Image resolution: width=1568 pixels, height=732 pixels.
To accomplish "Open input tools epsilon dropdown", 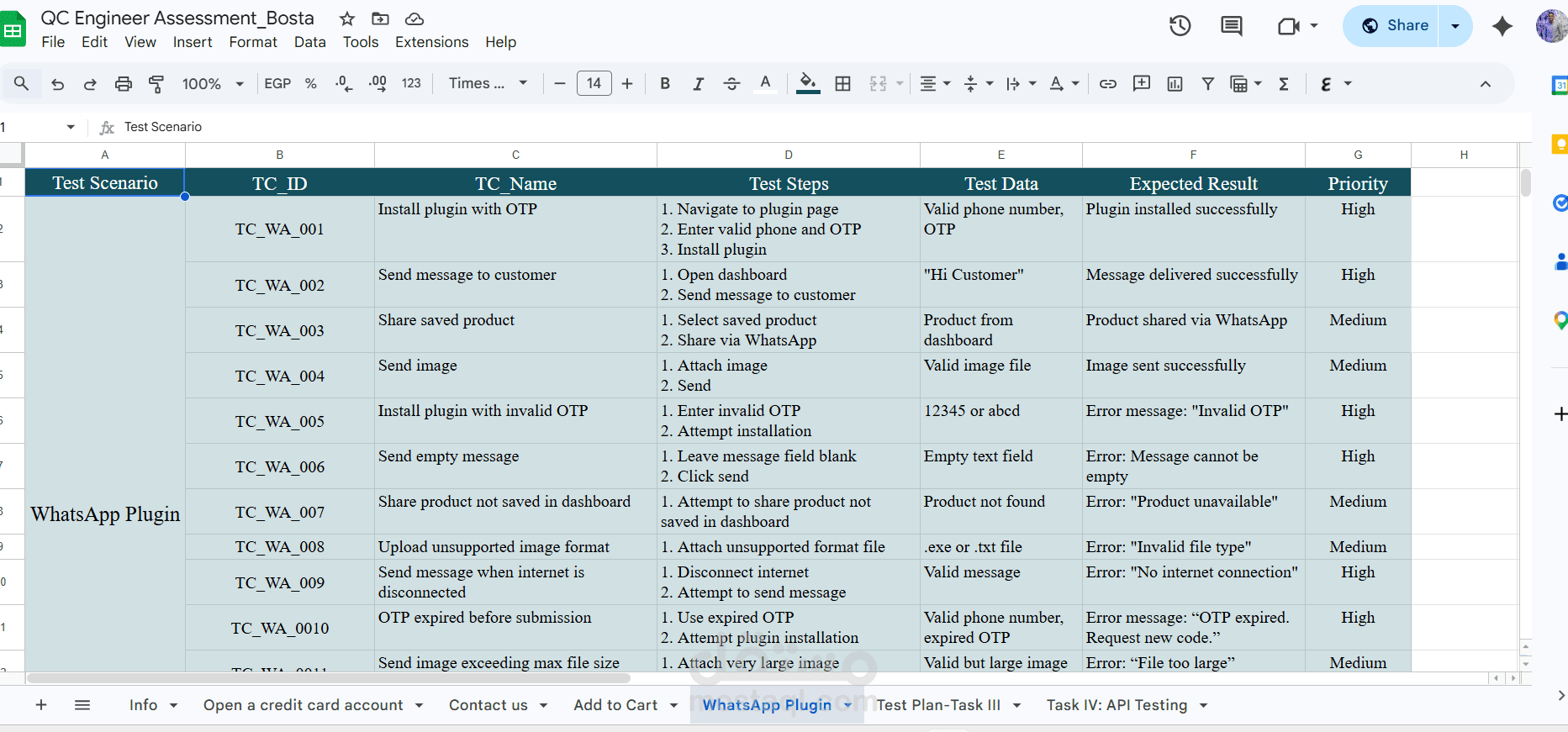I will [x=1335, y=83].
